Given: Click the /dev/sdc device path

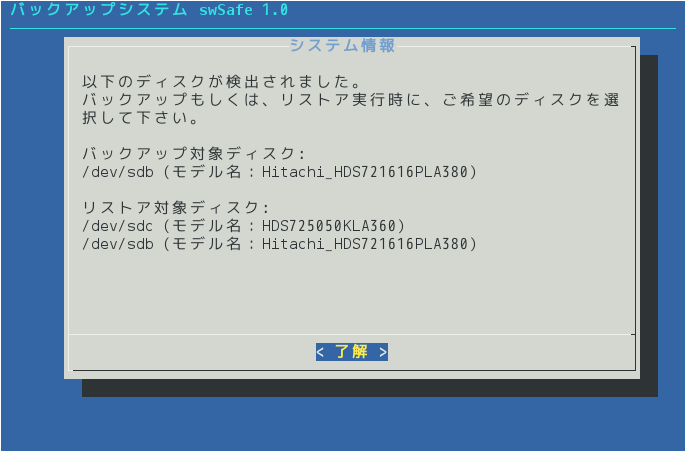Looking at the screenshot, I should [x=118, y=226].
